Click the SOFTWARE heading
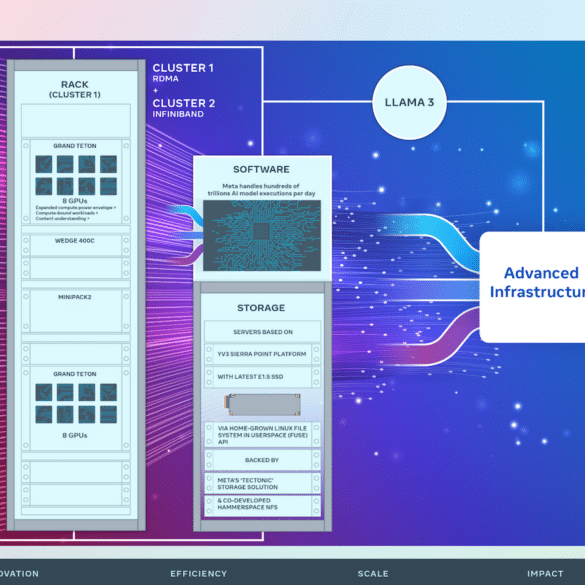 tap(261, 169)
